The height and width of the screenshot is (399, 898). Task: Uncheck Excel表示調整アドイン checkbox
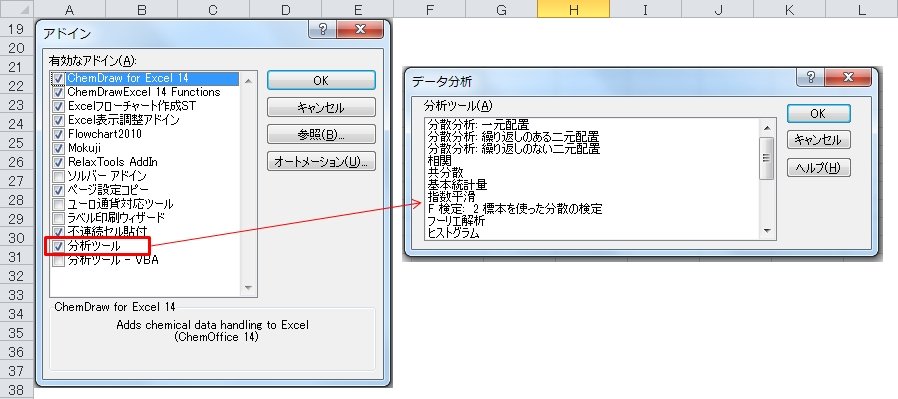point(58,120)
